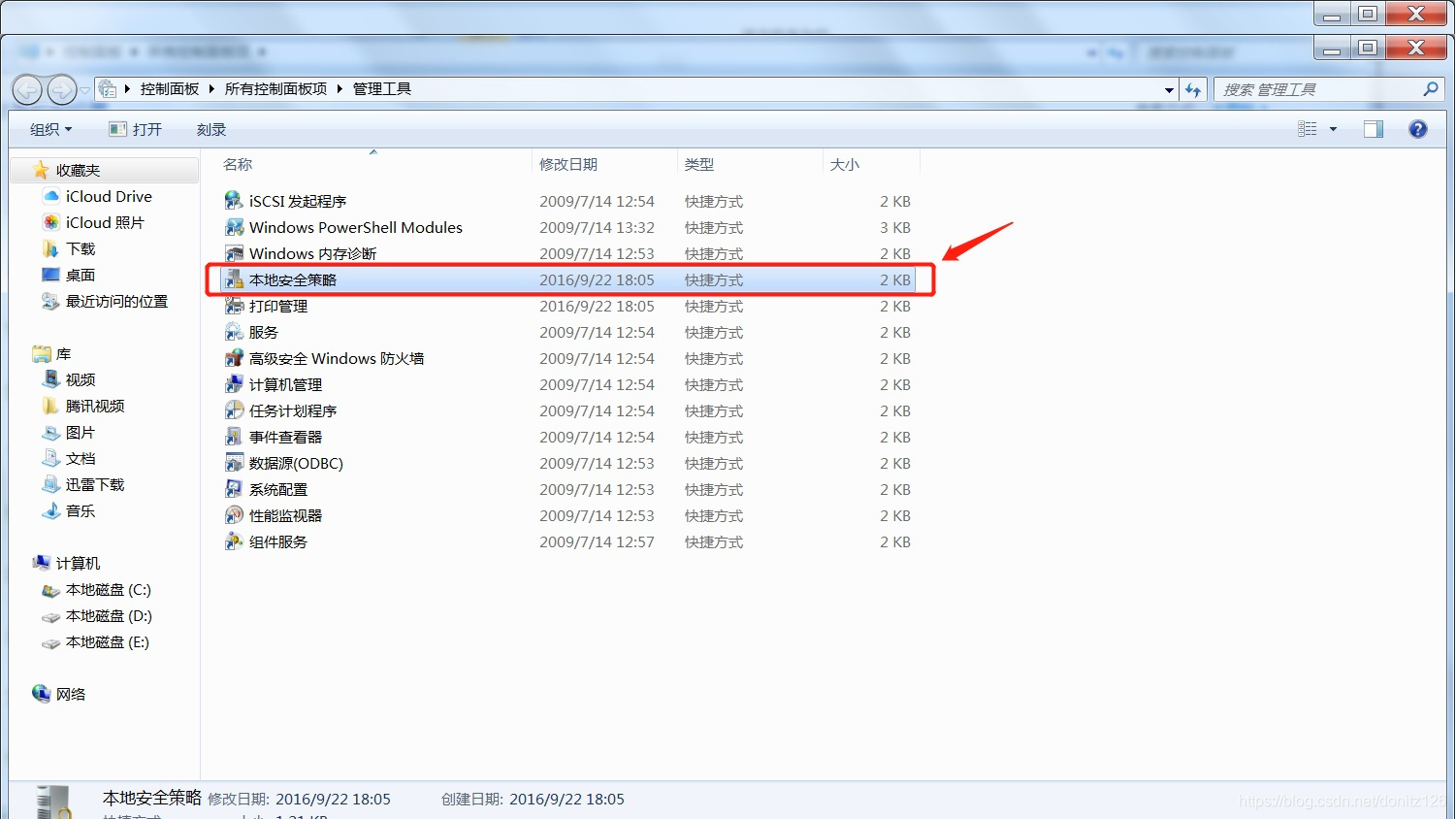The image size is (1456, 819).
Task: Open the 本地安全策略 shortcut icon
Action: point(234,280)
